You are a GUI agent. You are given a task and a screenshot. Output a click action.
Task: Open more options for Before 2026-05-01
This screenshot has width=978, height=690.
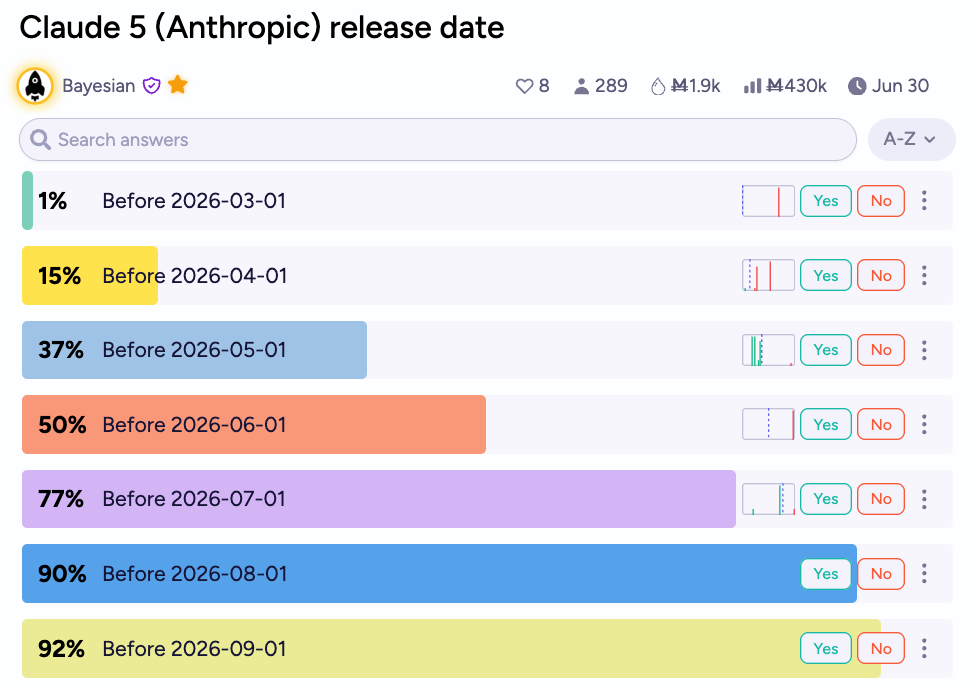[924, 350]
